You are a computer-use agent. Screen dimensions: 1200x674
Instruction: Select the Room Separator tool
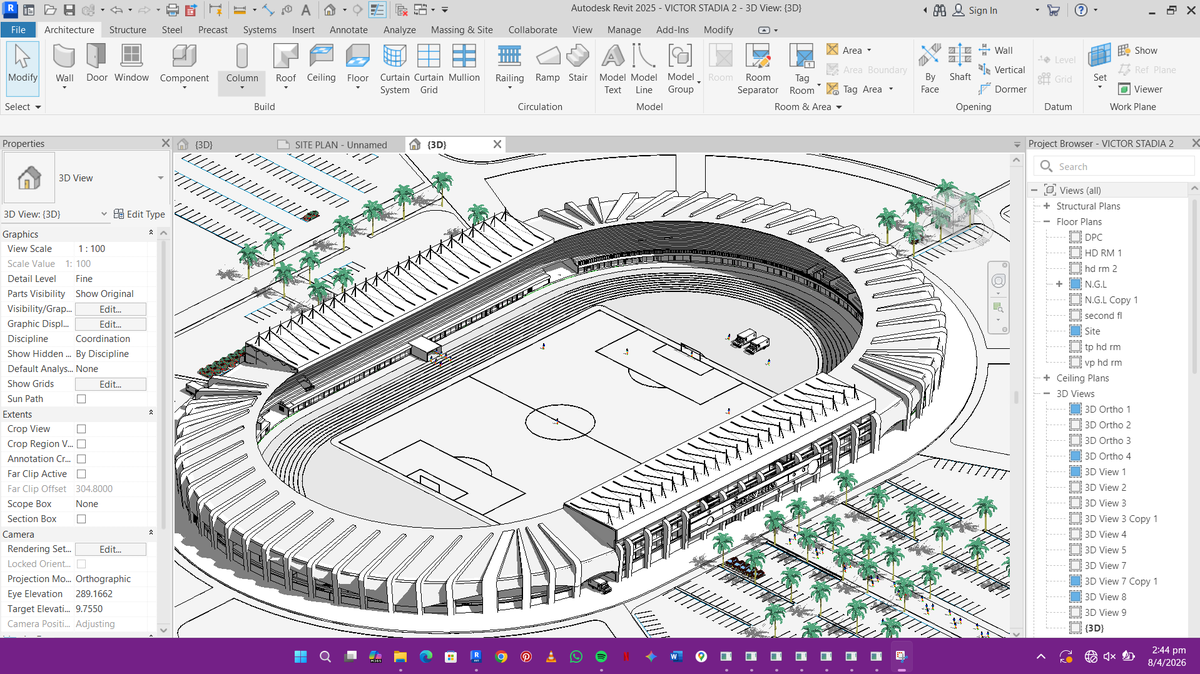[x=758, y=70]
